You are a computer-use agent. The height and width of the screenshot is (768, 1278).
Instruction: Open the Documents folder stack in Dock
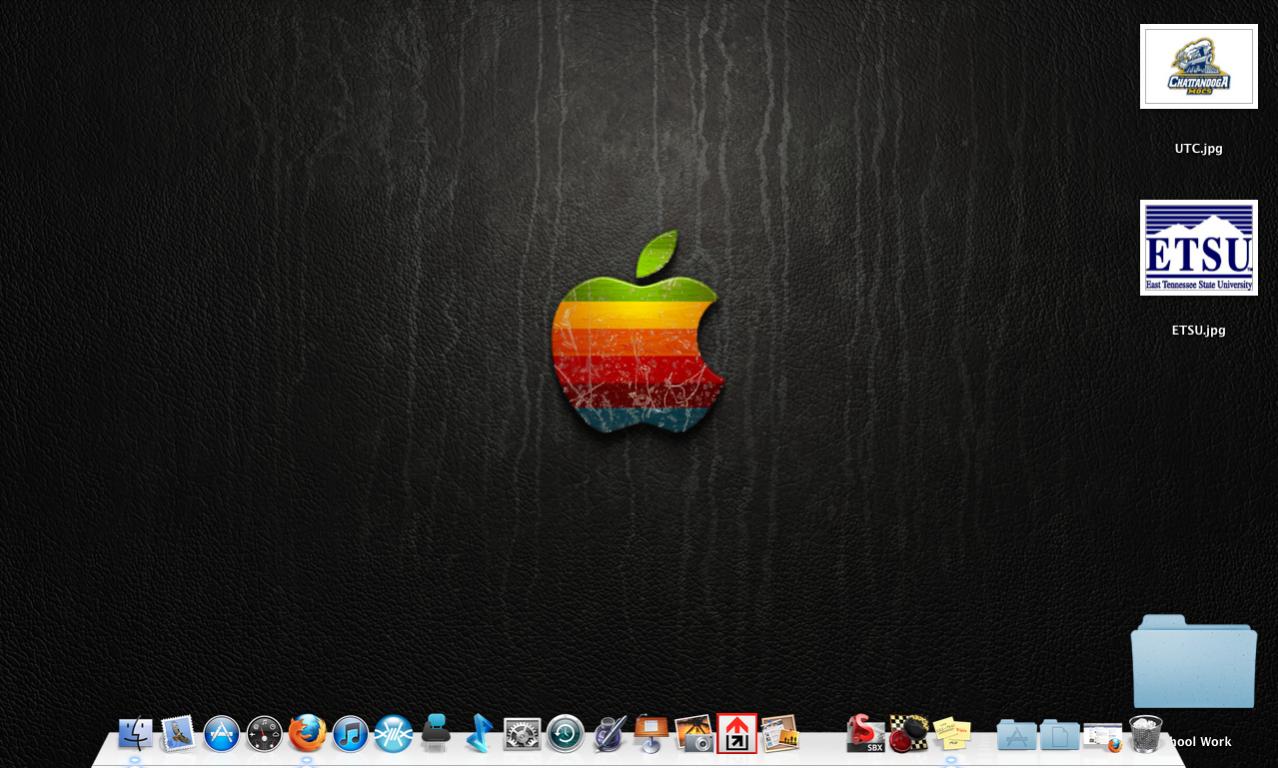(1059, 736)
